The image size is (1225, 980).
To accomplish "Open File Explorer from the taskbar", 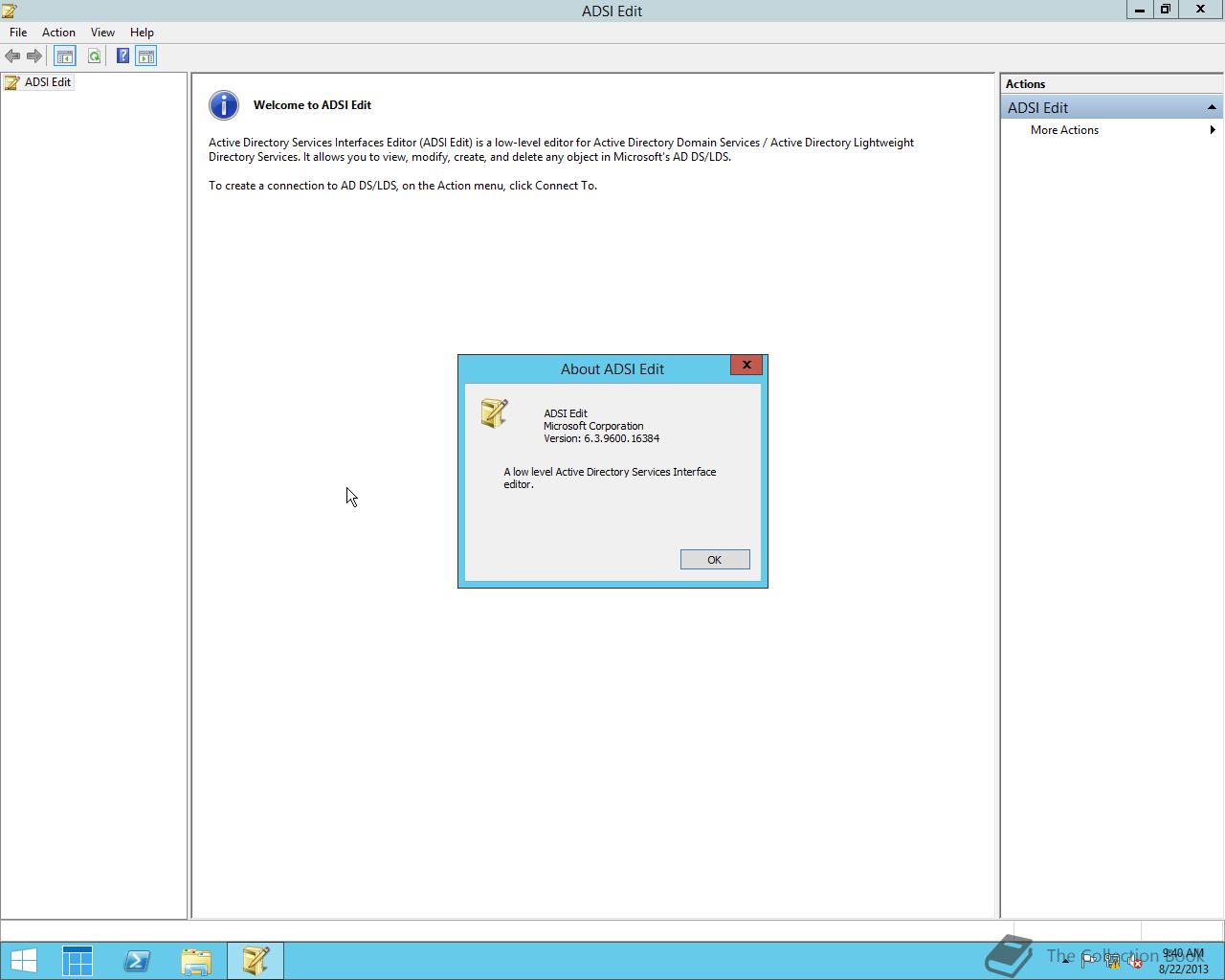I will [196, 961].
